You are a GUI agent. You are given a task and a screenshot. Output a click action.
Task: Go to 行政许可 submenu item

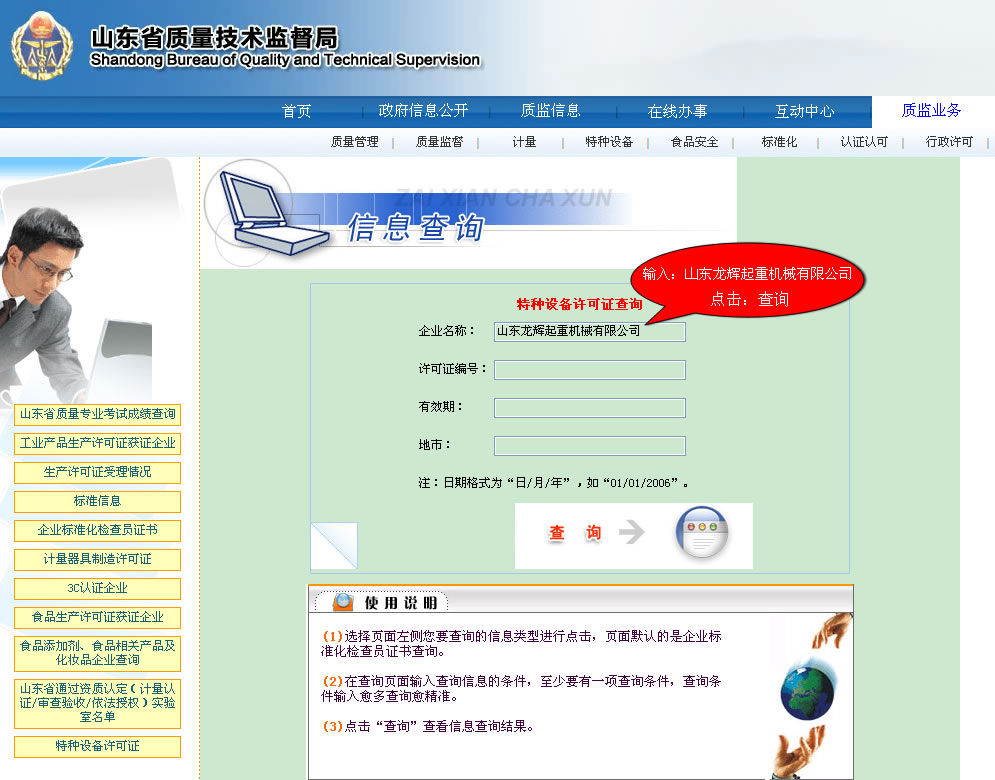click(949, 142)
